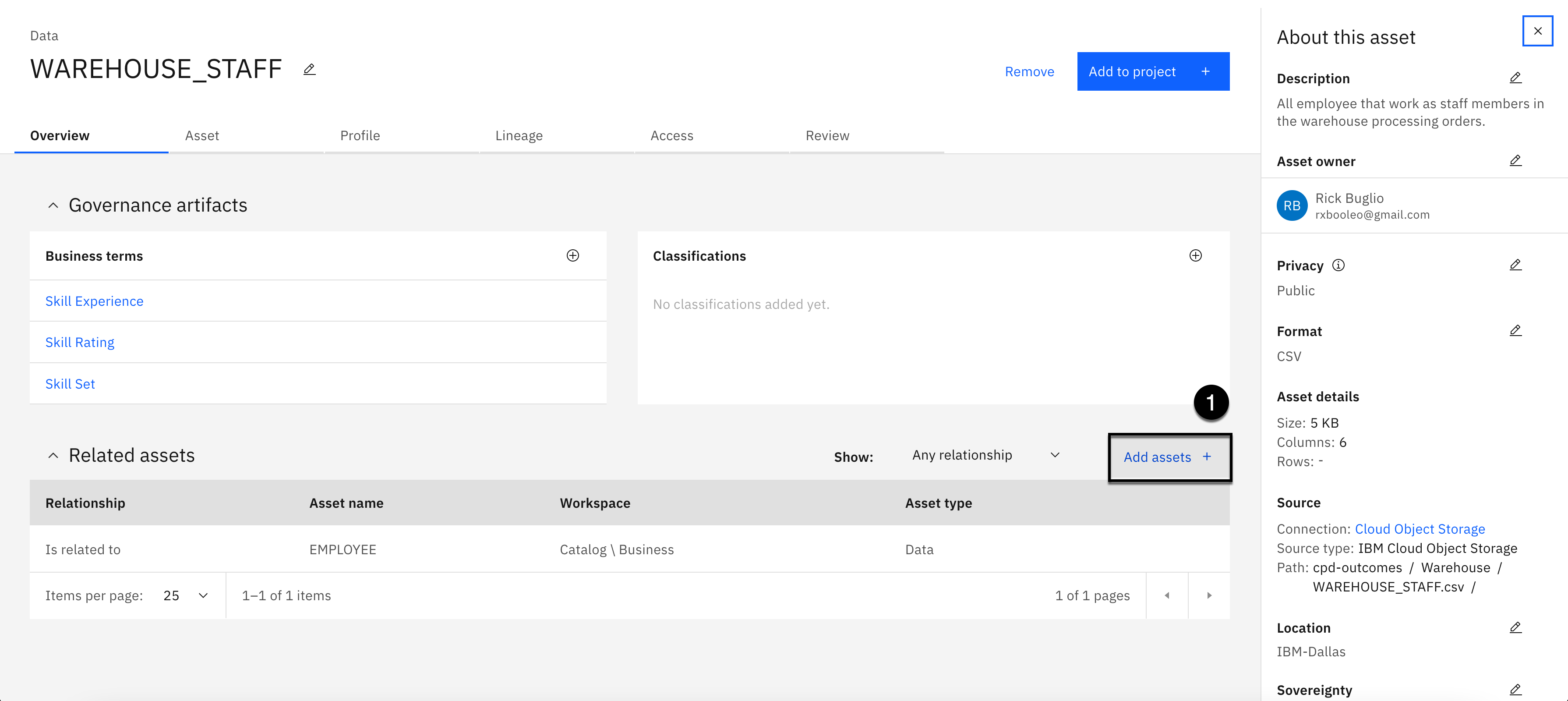Edit the Sovereignty field

pyautogui.click(x=1515, y=690)
